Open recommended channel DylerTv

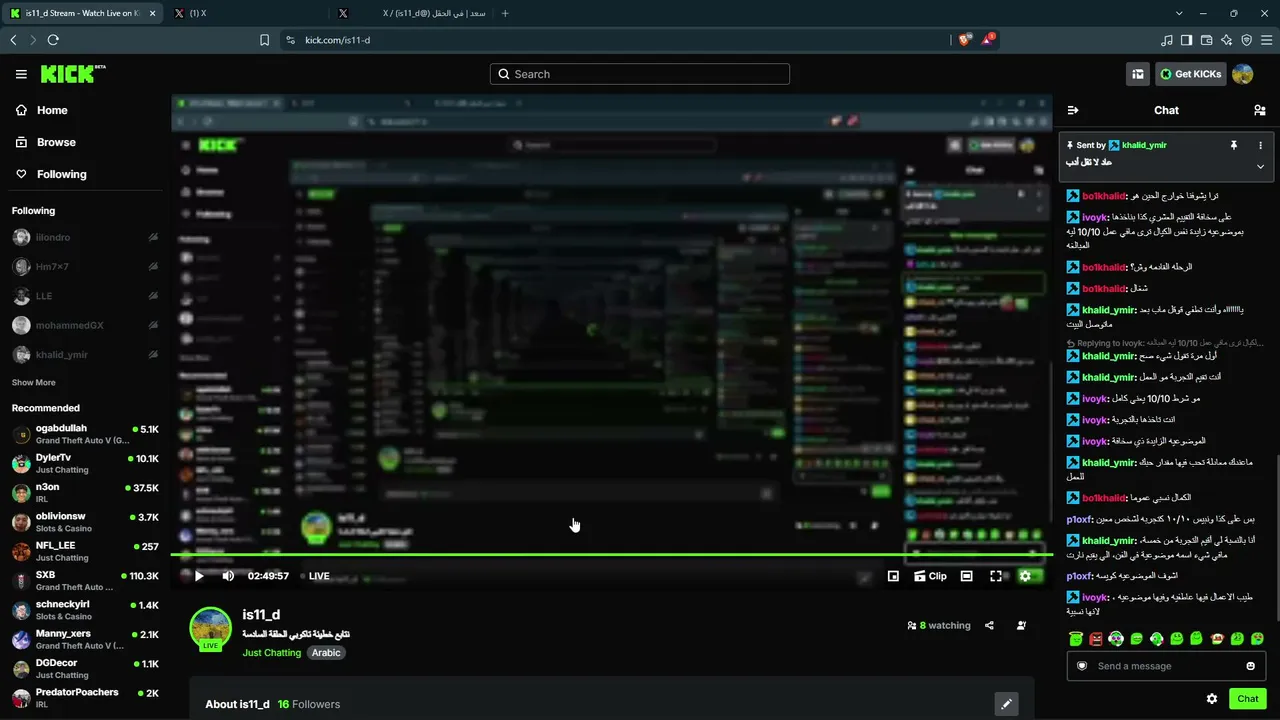coord(85,463)
